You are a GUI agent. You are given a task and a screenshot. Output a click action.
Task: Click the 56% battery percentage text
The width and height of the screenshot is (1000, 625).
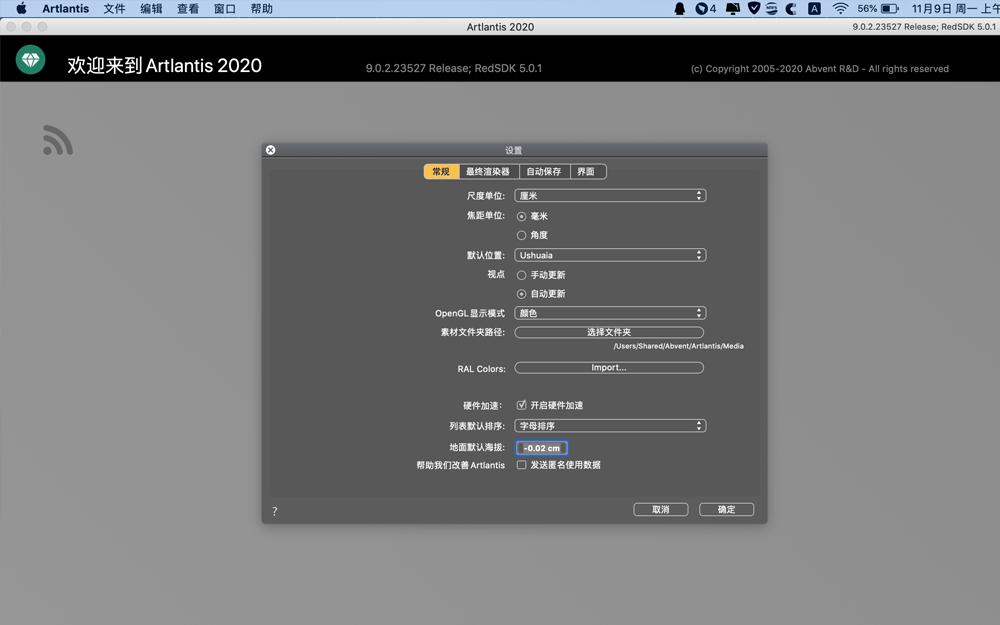tap(867, 8)
